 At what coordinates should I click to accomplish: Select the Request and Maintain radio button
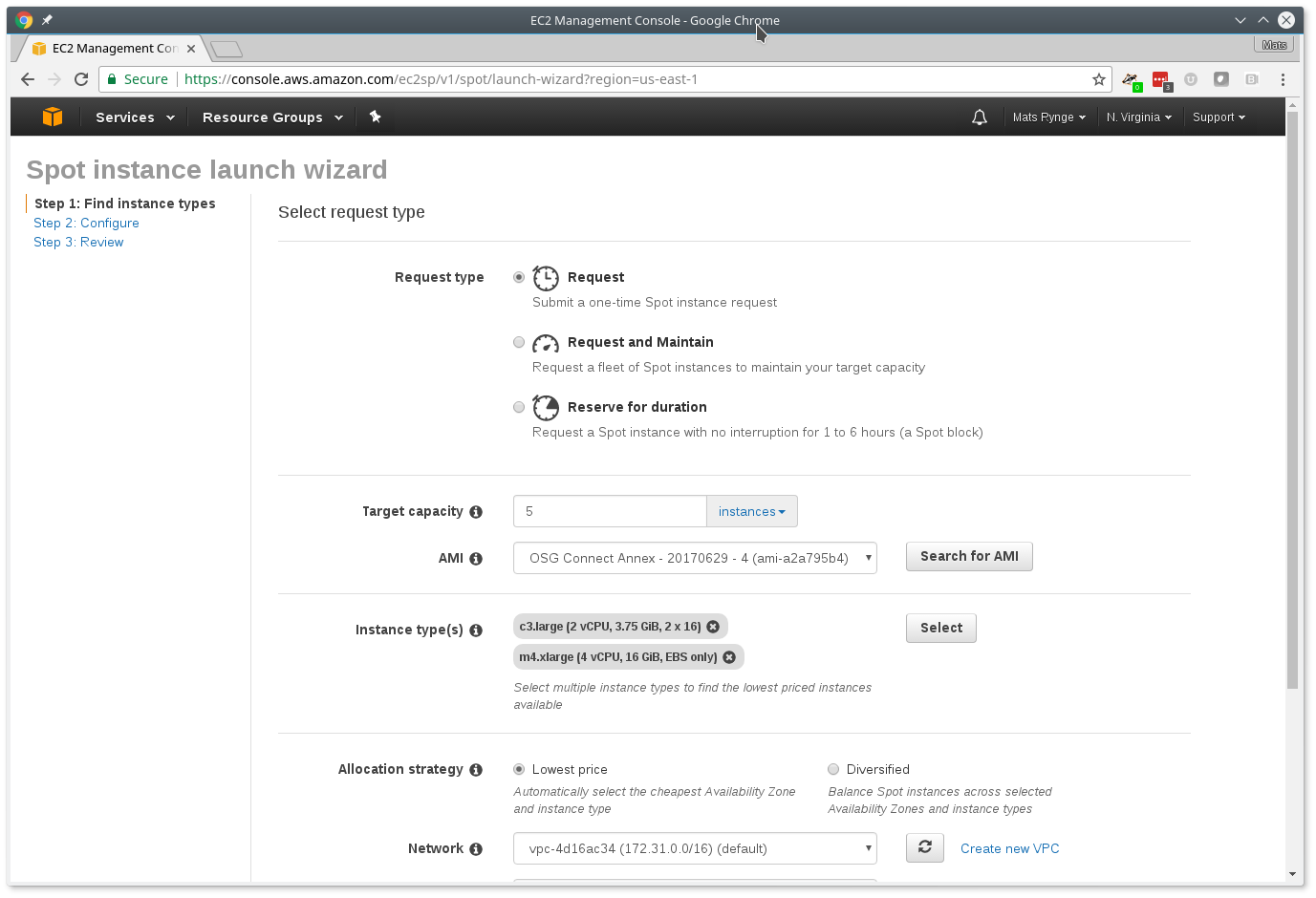tap(519, 342)
